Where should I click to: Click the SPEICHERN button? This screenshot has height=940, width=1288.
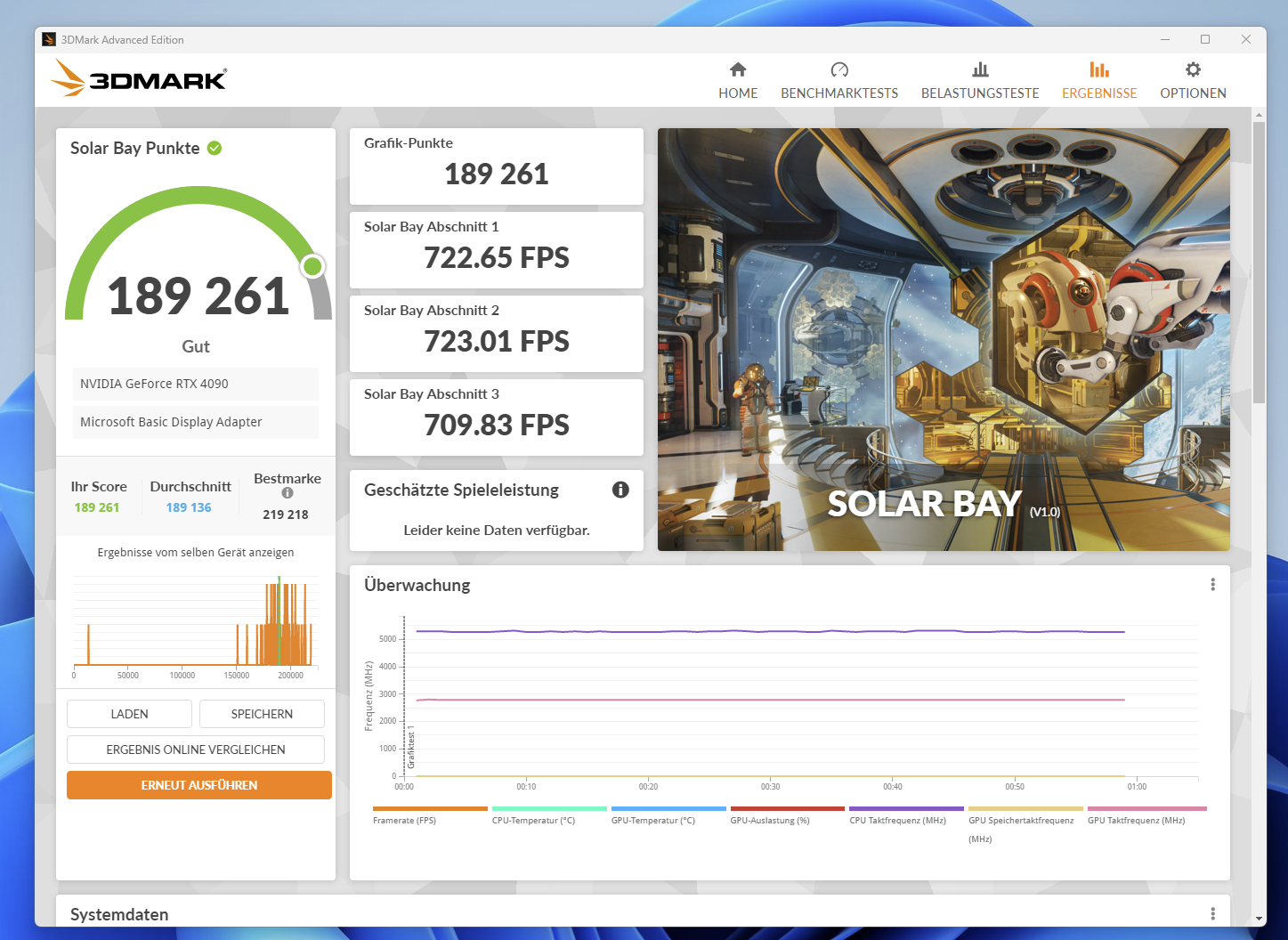[262, 714]
